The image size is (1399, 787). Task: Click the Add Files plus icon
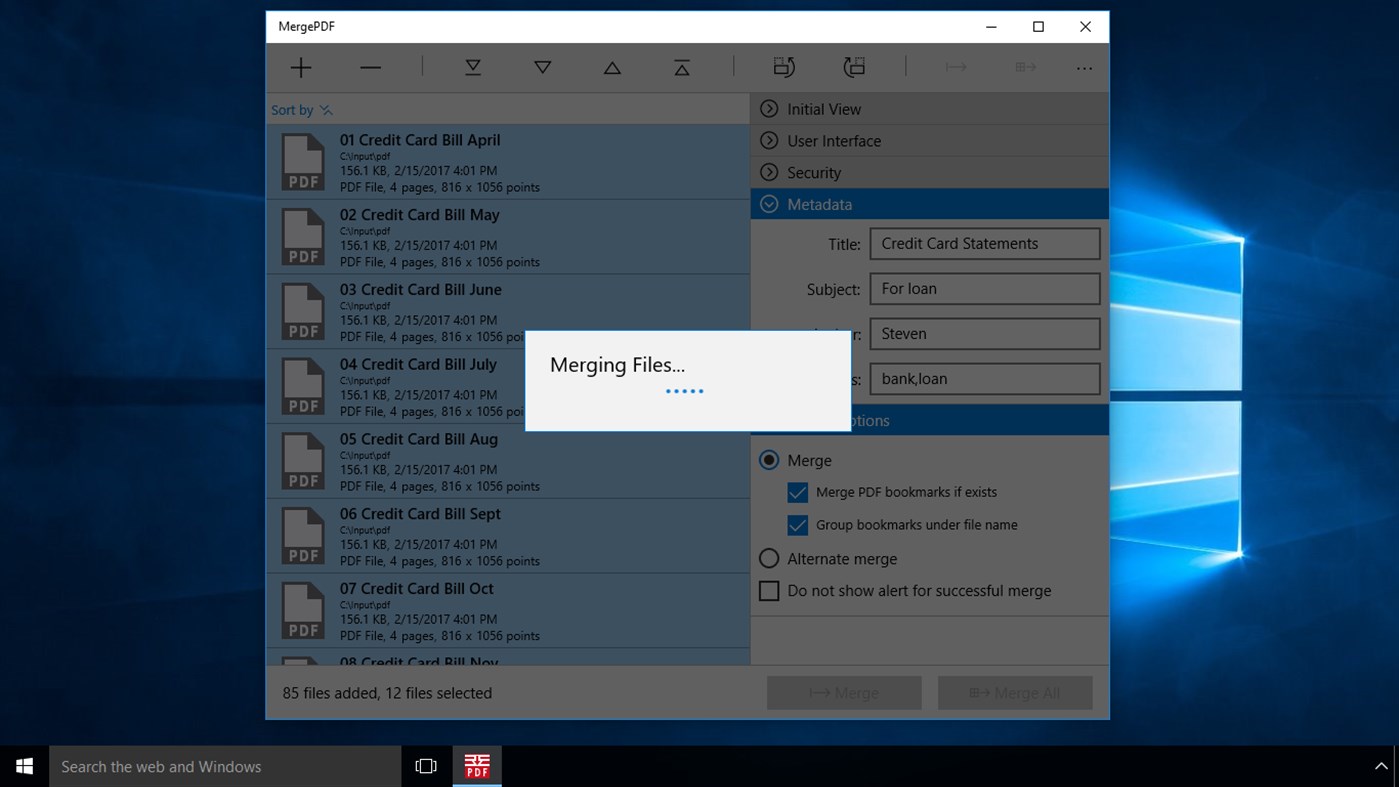click(300, 67)
